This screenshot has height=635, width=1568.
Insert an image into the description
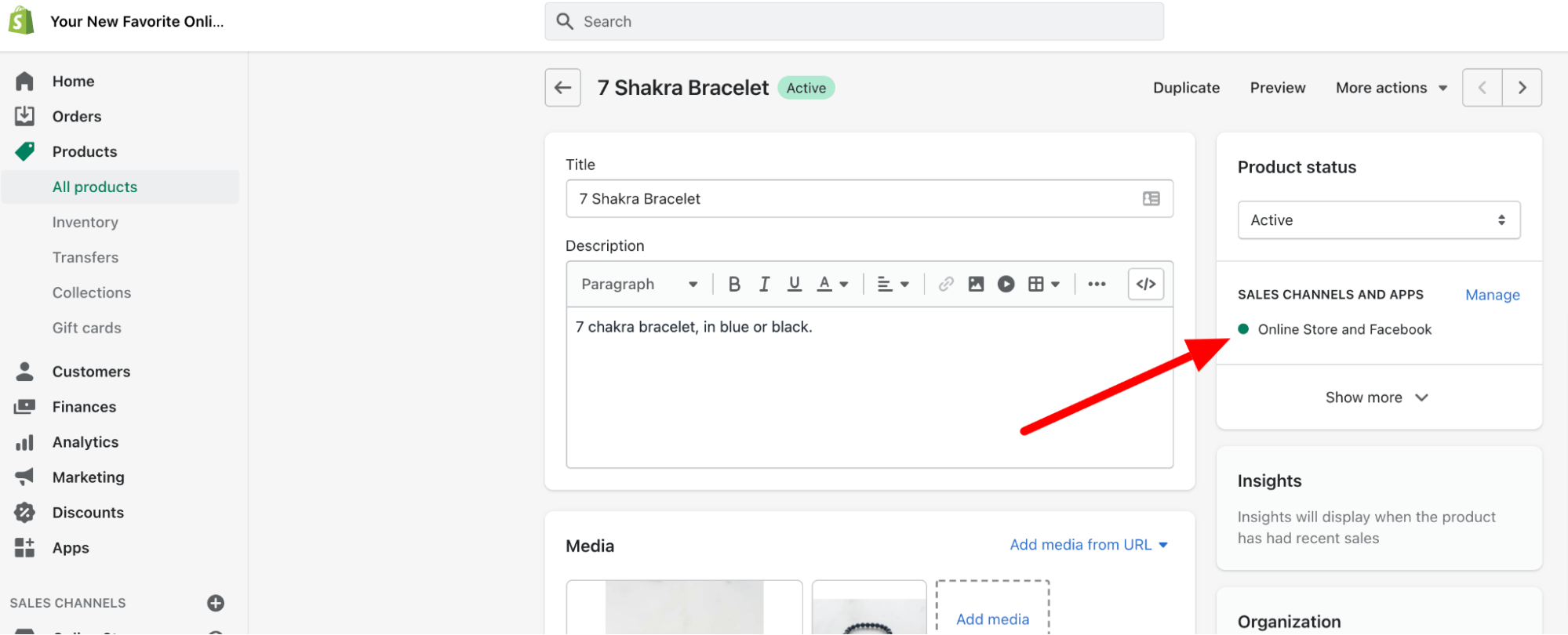click(x=976, y=284)
